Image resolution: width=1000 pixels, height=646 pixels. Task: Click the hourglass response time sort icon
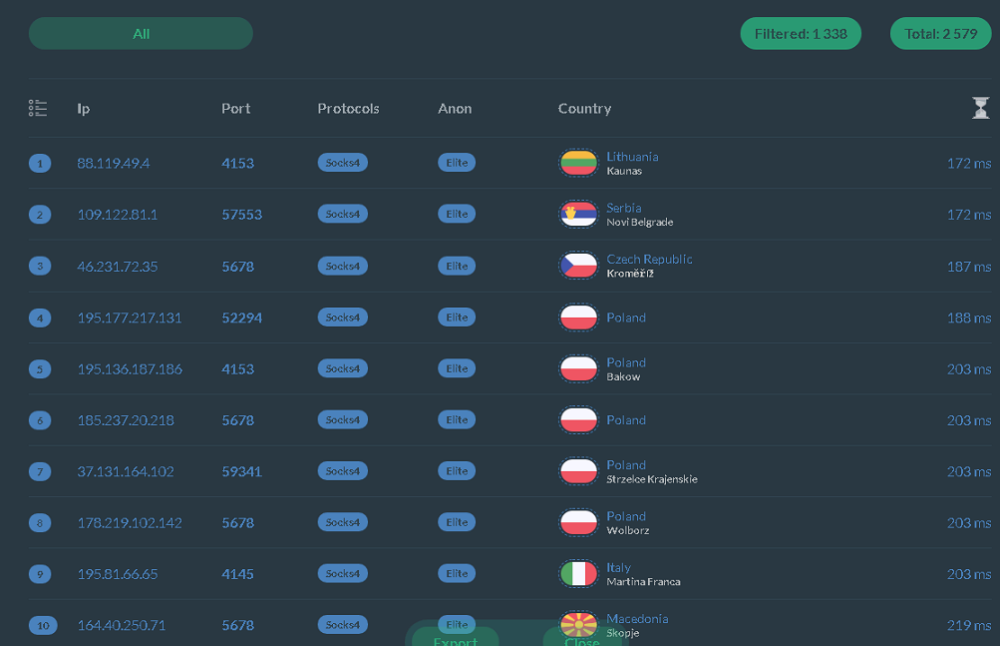pyautogui.click(x=981, y=108)
